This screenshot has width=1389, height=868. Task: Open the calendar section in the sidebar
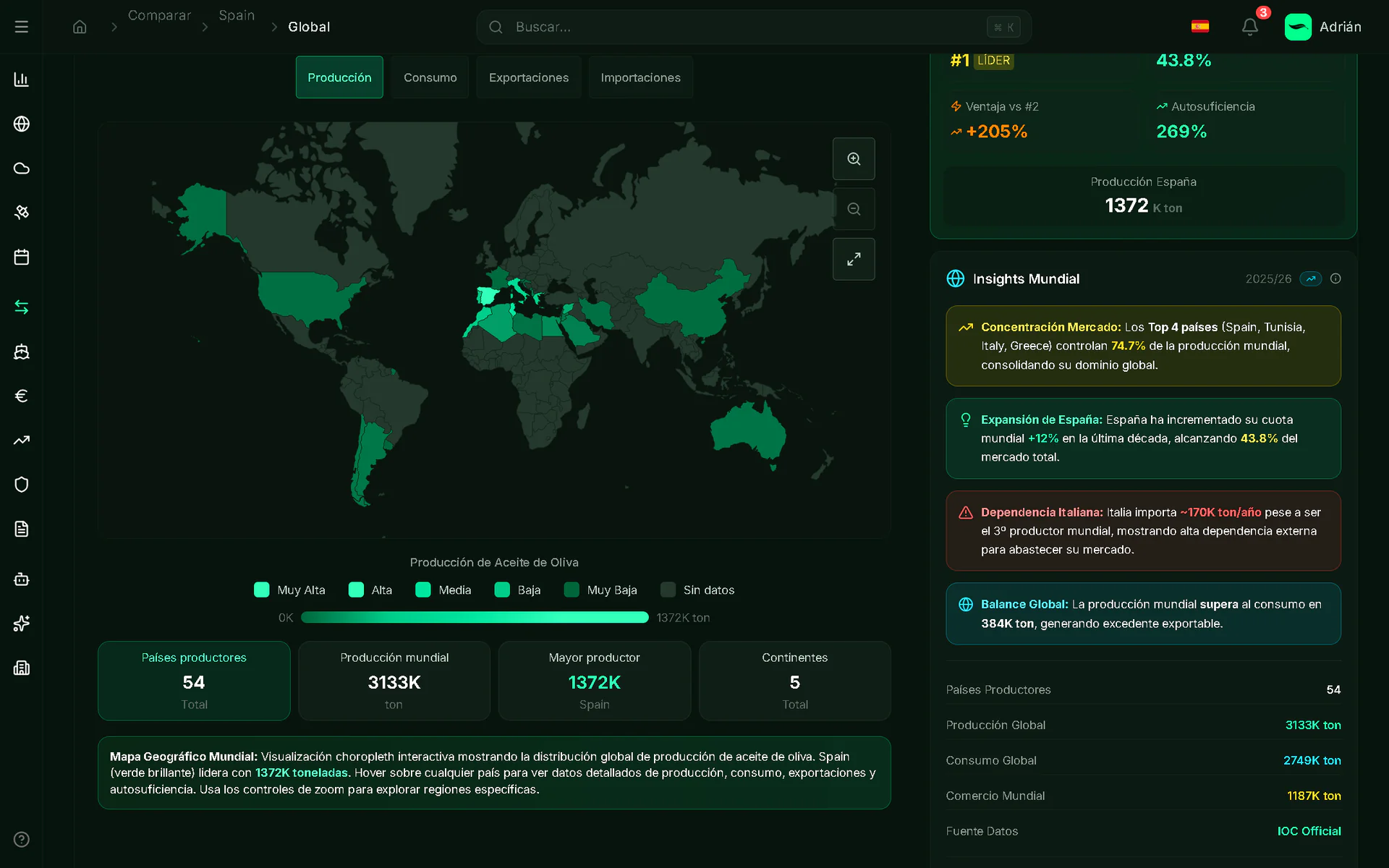(21, 257)
